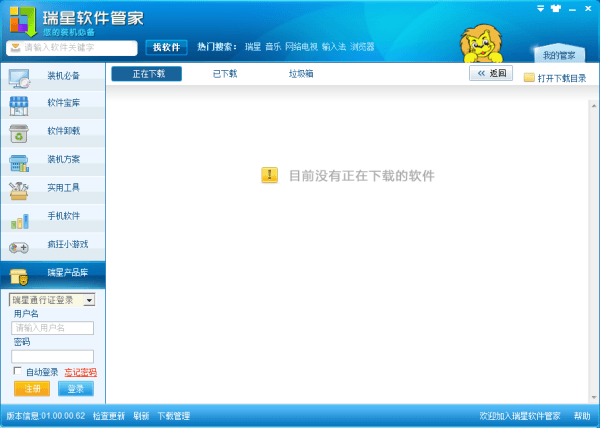Open the 疯狂小游戏 gamepad icon
This screenshot has width=600, height=428.
tap(19, 248)
